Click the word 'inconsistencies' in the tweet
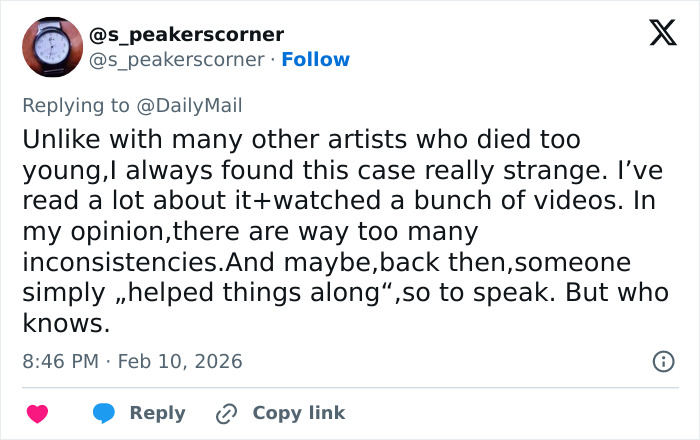Screen dimensions: 700x440 coord(120,263)
